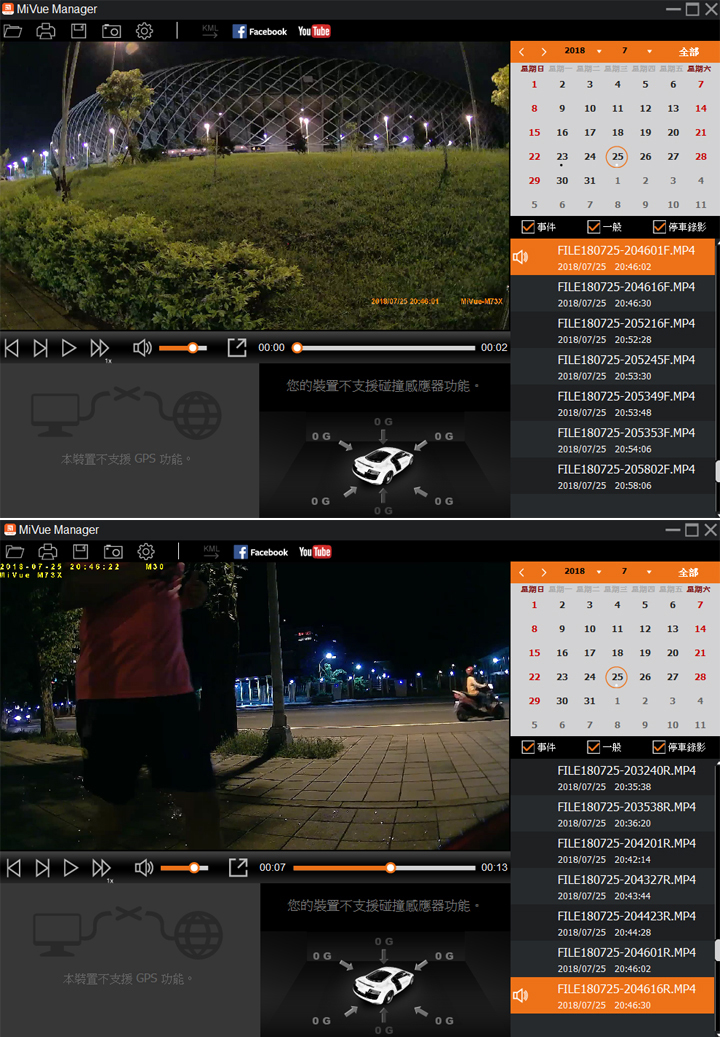Go to next month in top calendar

click(543, 52)
